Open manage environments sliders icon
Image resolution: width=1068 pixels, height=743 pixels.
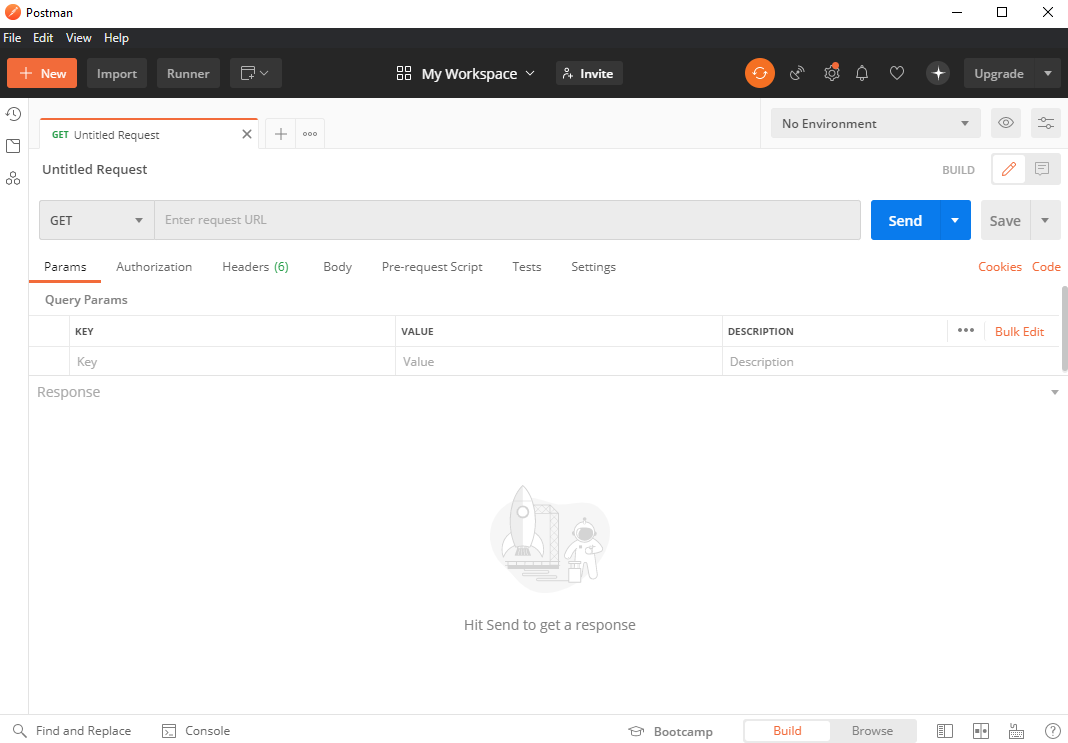(1046, 123)
